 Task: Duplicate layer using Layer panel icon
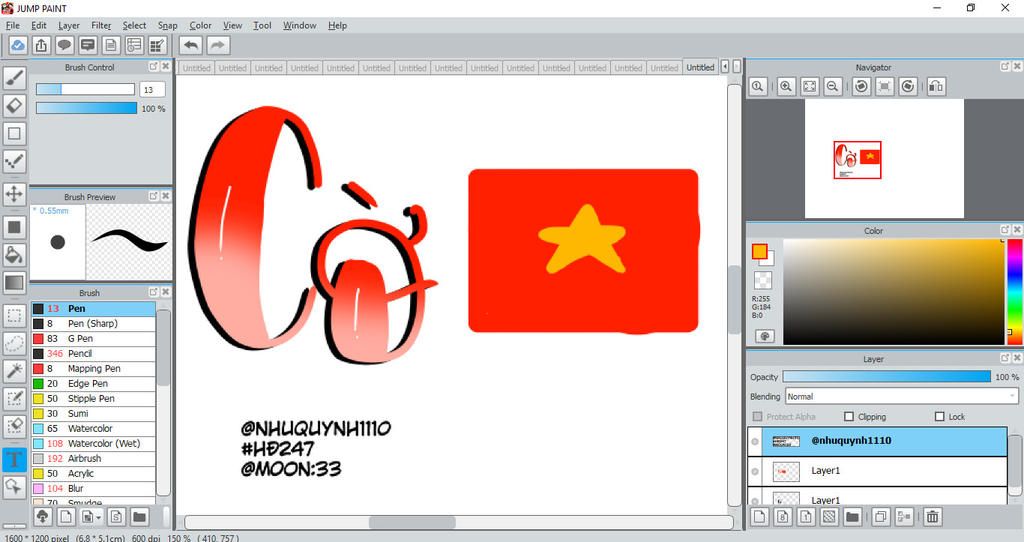880,517
